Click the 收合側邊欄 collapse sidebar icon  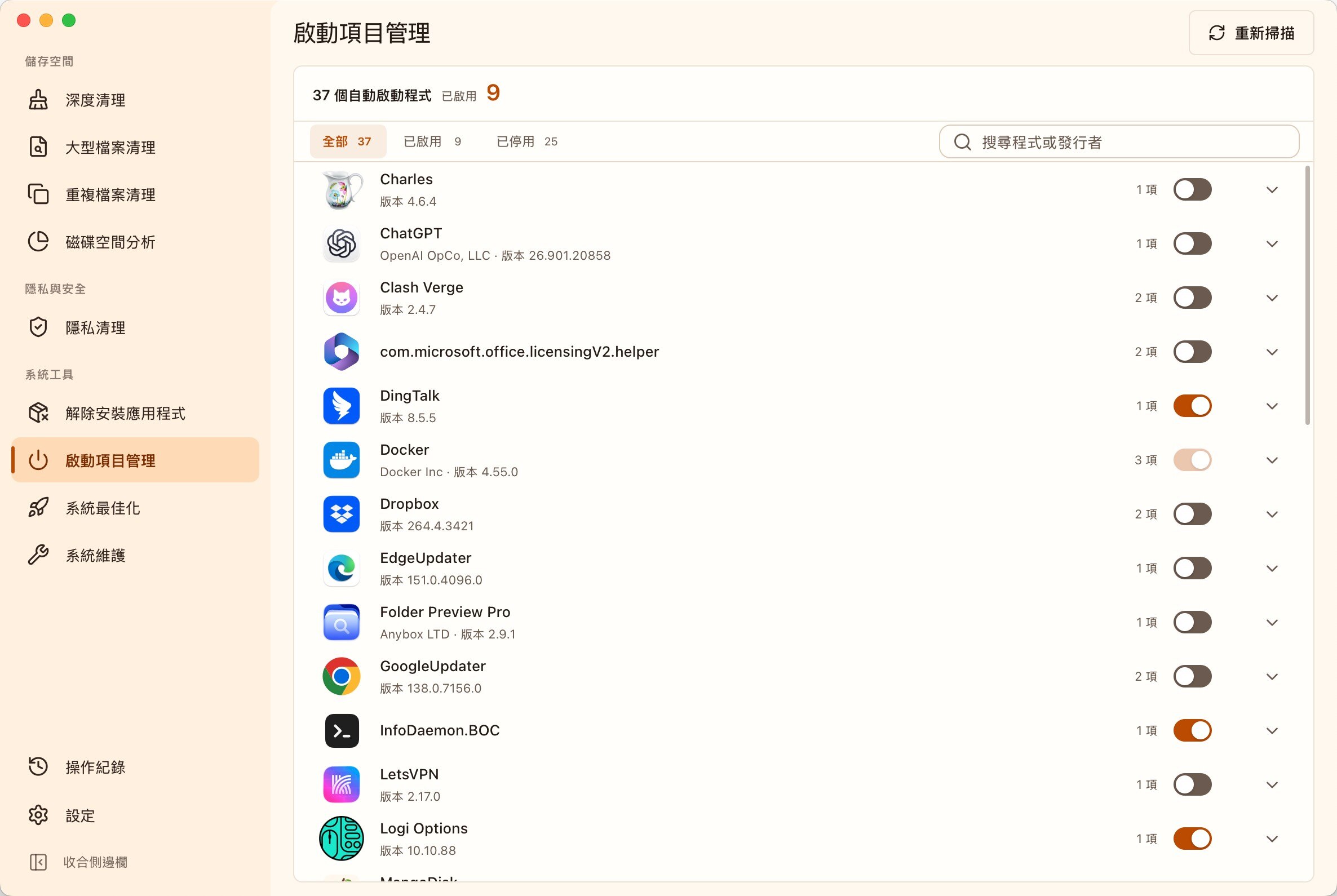38,862
